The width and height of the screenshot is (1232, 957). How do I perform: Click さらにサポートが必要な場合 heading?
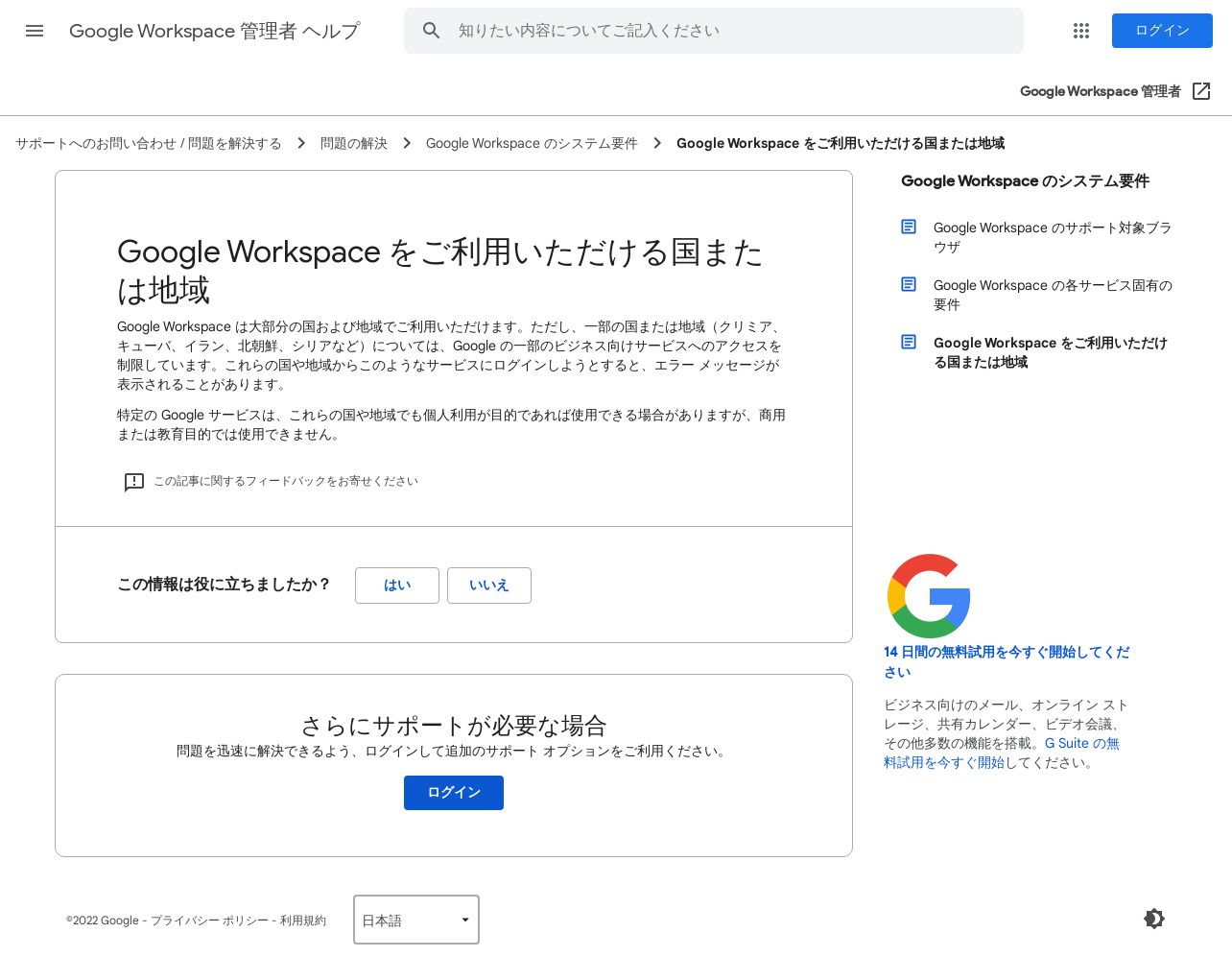point(454,726)
